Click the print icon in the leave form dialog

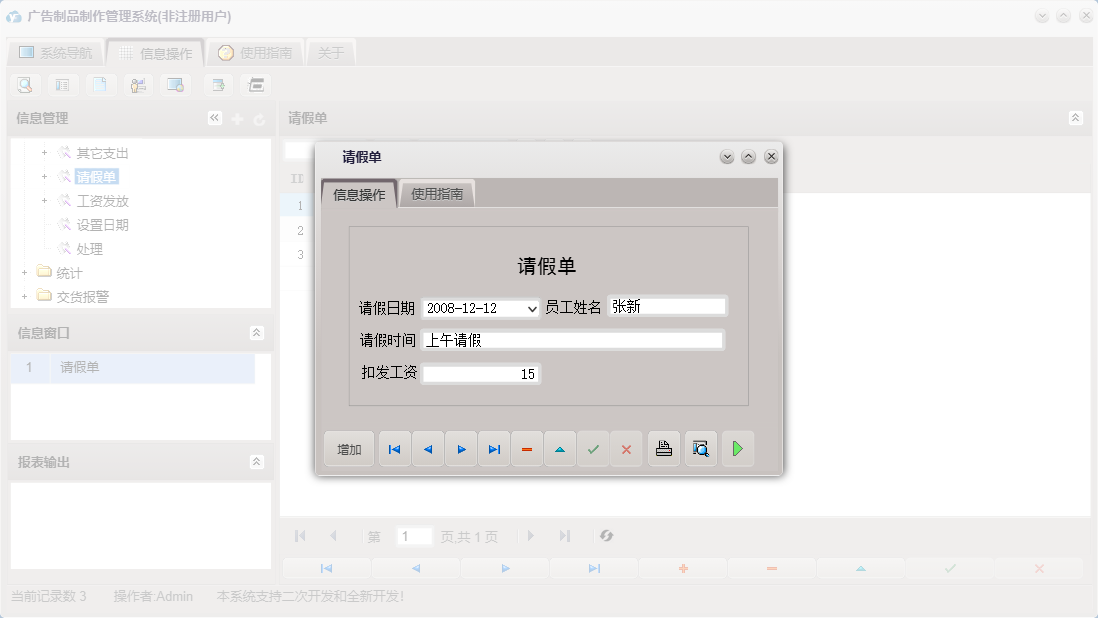[663, 448]
